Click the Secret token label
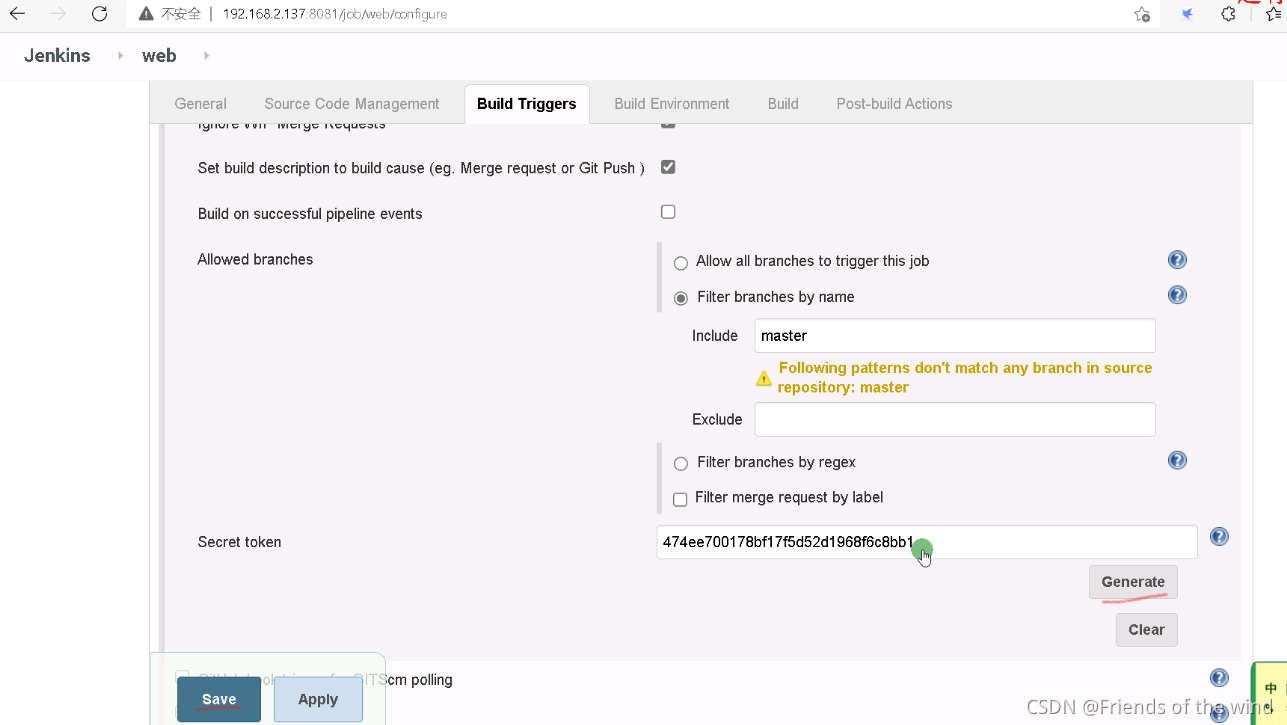Screen dimensions: 1287x725 (239, 542)
